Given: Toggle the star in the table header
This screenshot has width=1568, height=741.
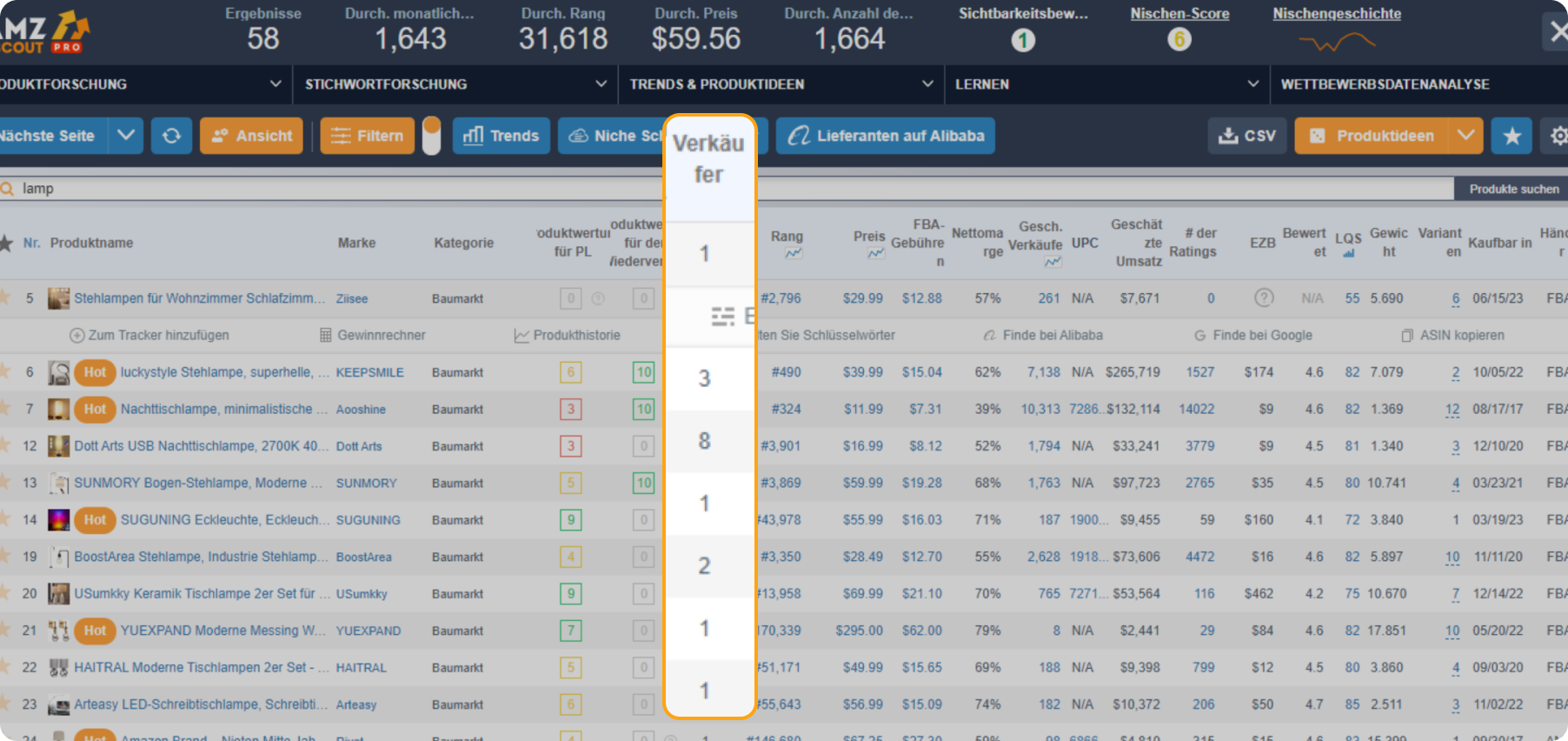Looking at the screenshot, I should click(x=6, y=243).
